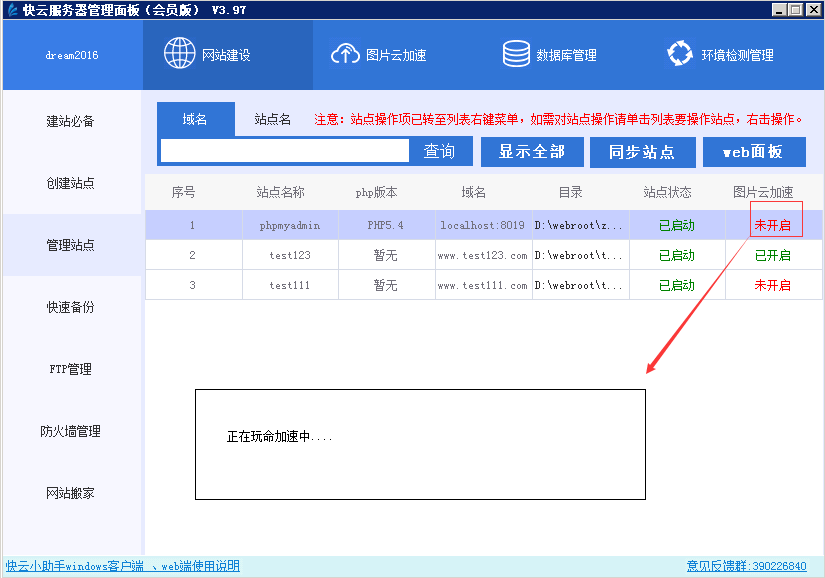Click the 站点状态 column header
Screen dimensions: 825x578
667,192
